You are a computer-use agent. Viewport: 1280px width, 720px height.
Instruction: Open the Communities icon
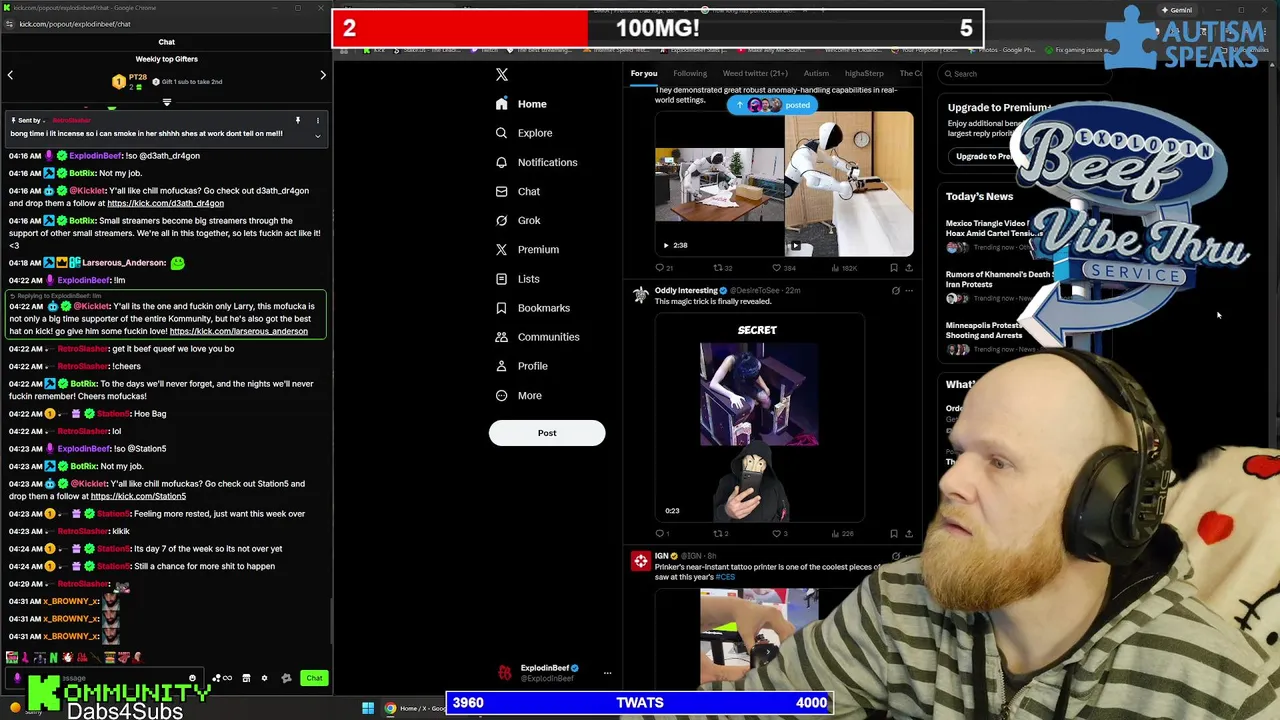coord(501,337)
